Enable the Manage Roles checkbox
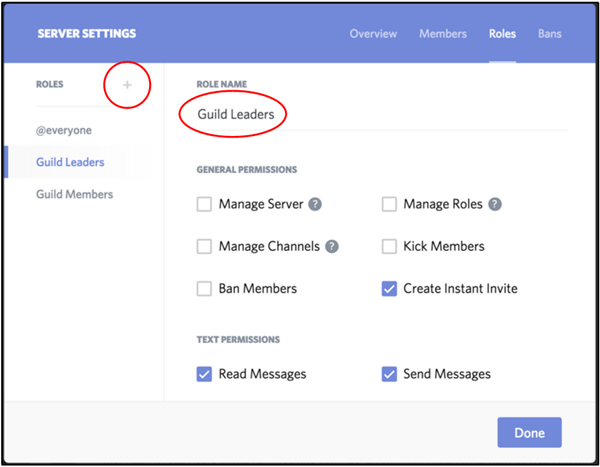This screenshot has width=600, height=467. click(x=389, y=204)
